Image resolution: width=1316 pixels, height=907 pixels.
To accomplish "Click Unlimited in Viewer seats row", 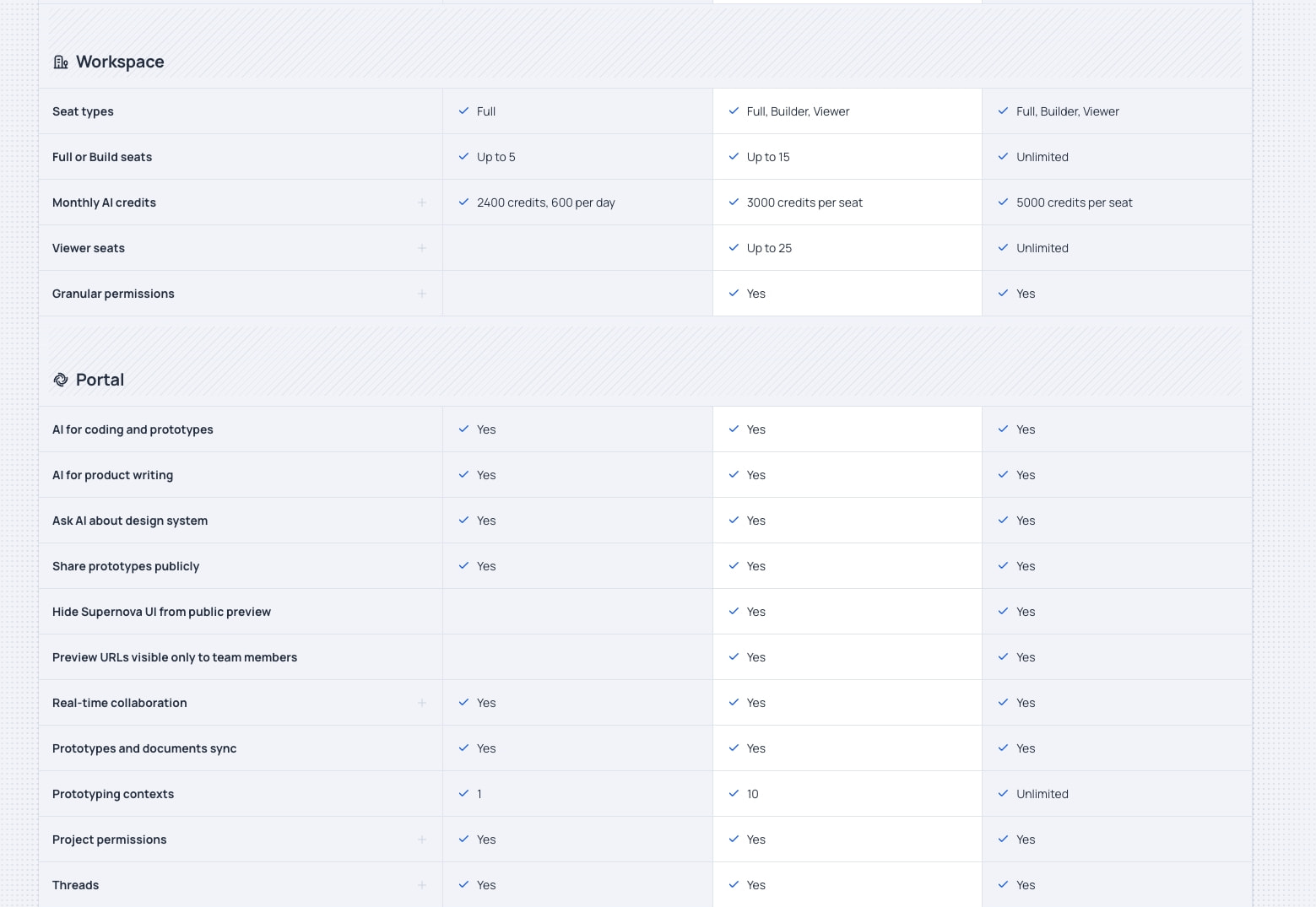I will tap(1043, 248).
